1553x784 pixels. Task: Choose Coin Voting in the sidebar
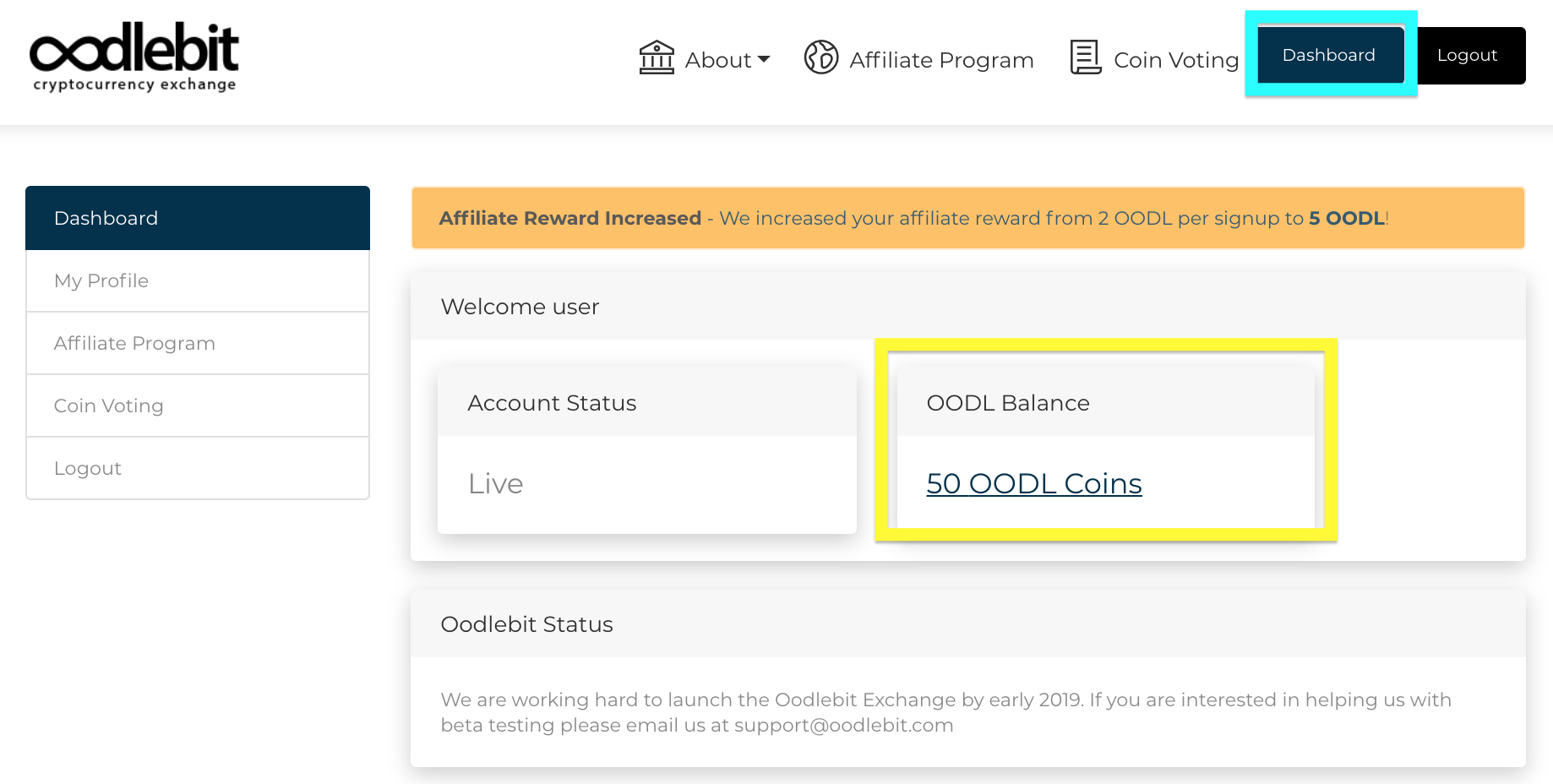pos(198,406)
